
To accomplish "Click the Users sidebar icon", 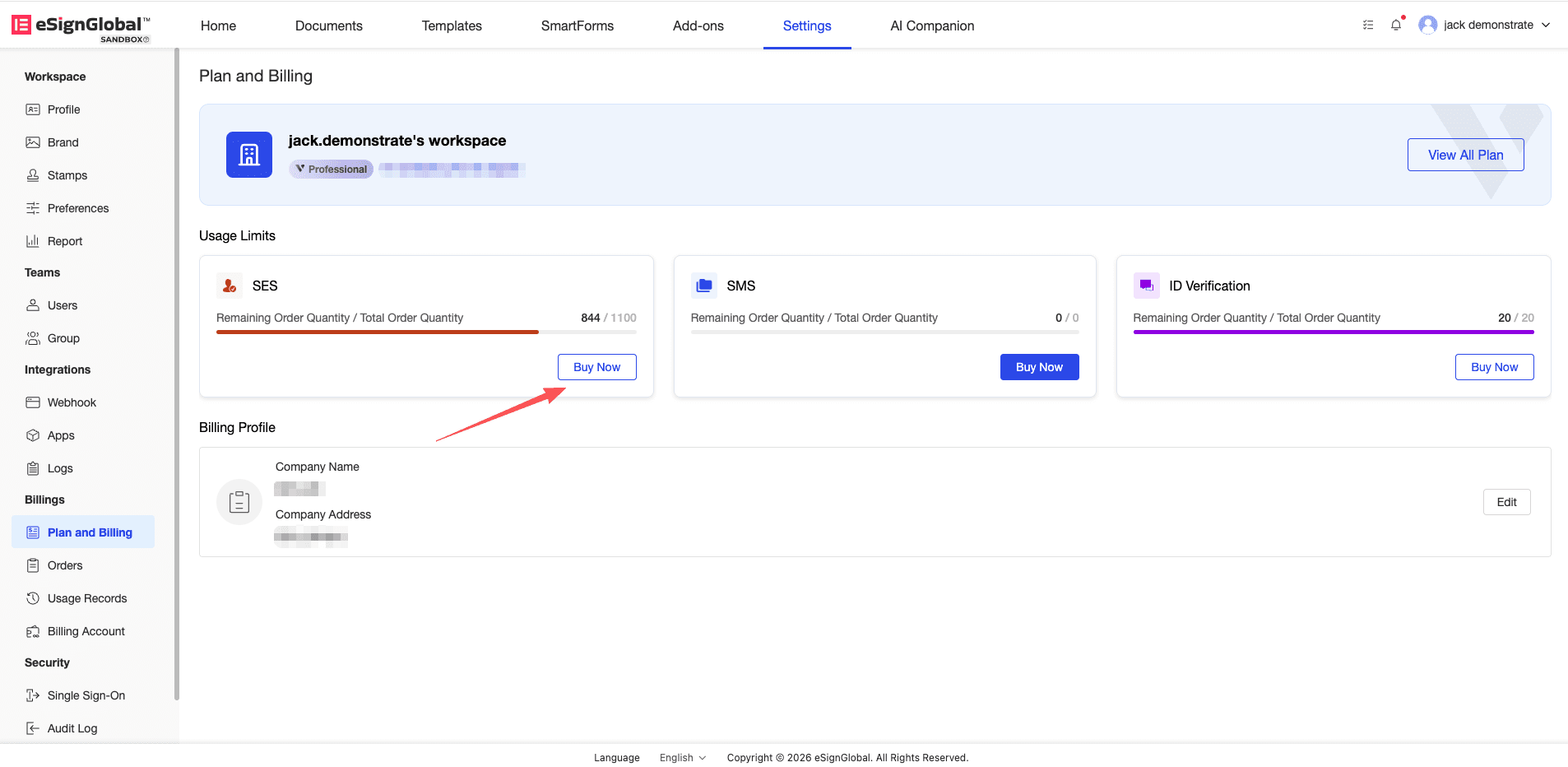I will point(33,305).
